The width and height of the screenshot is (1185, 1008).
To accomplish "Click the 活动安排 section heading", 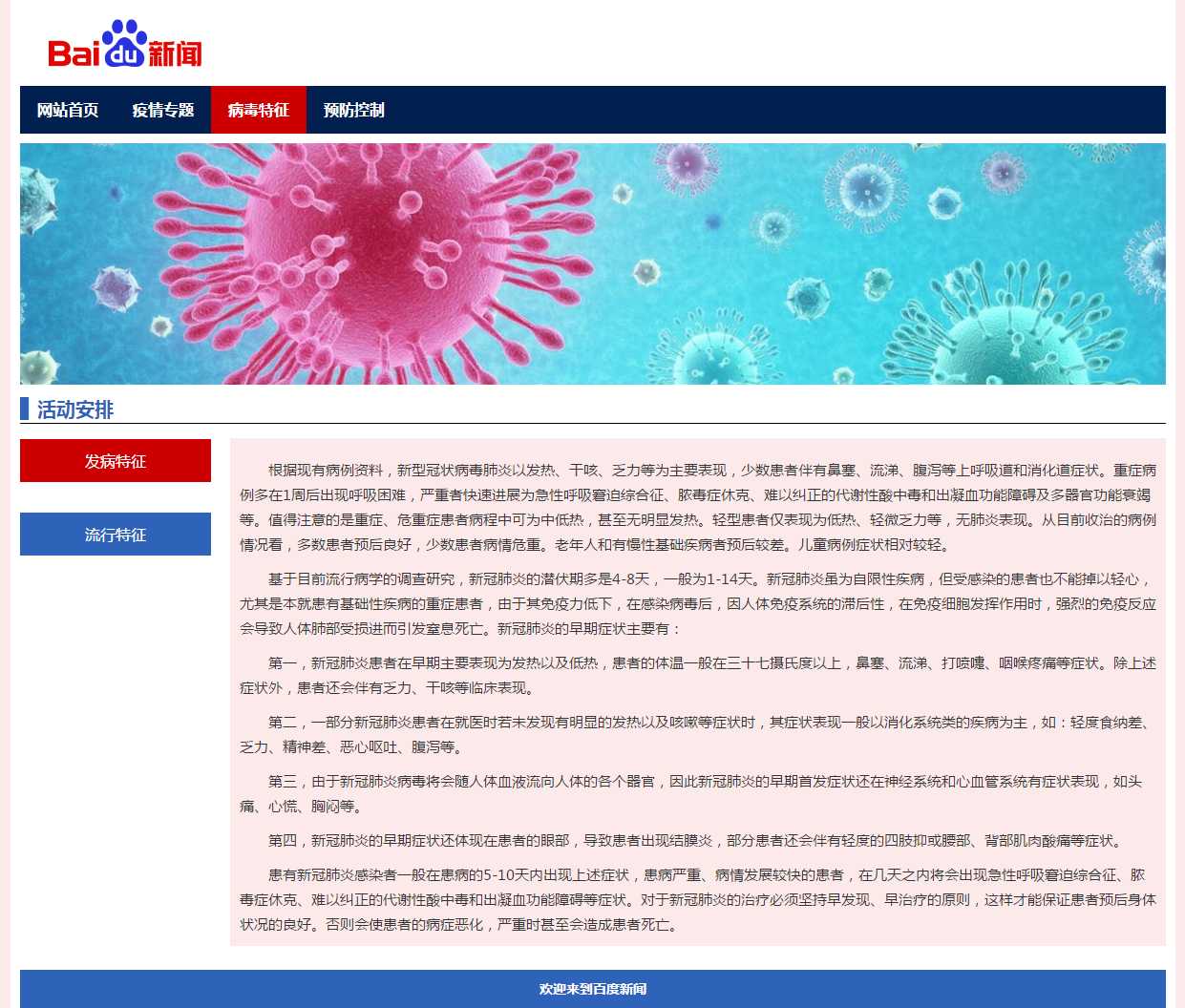I will click(x=75, y=409).
